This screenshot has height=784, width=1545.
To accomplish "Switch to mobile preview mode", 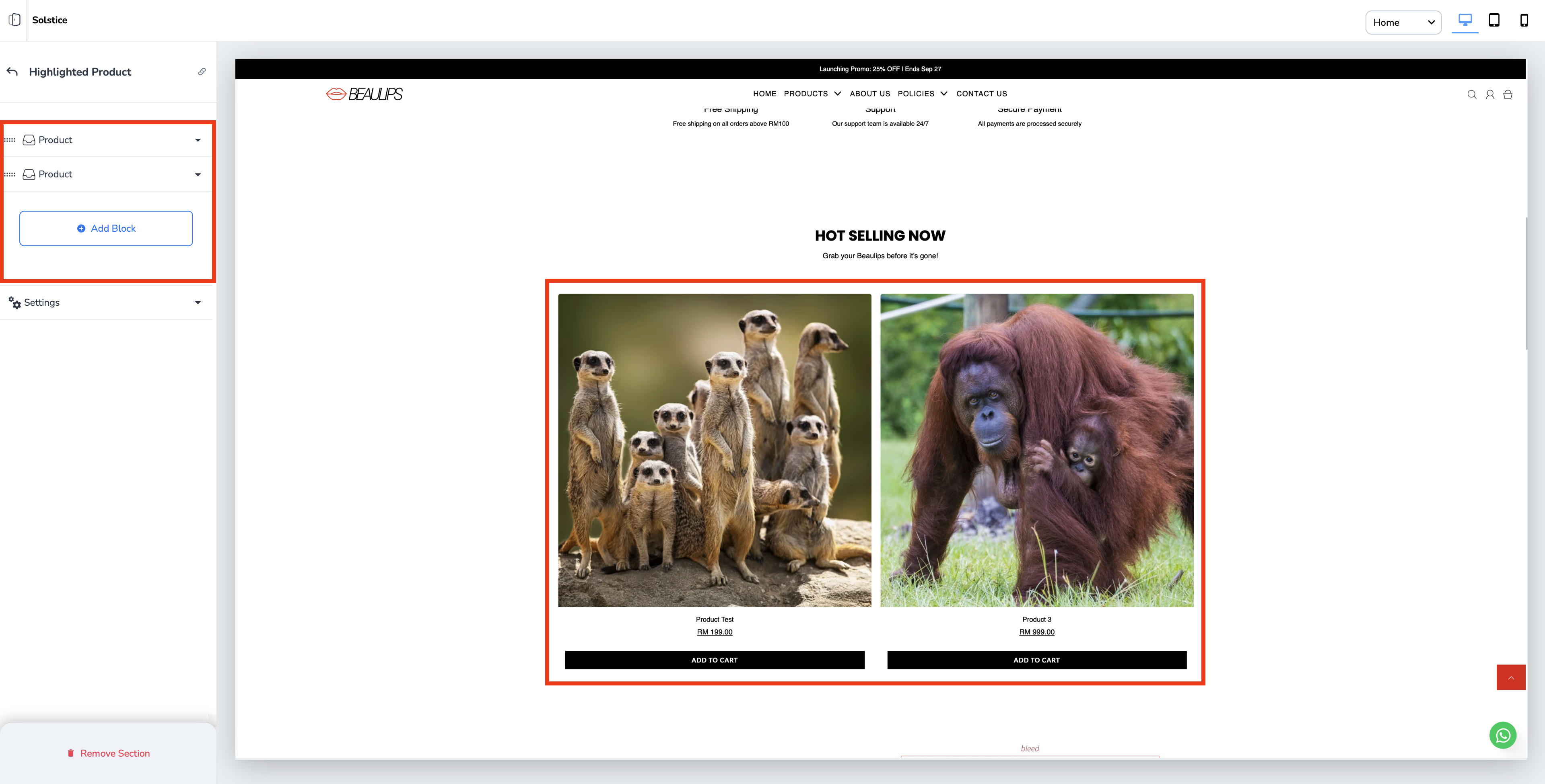I will point(1523,21).
